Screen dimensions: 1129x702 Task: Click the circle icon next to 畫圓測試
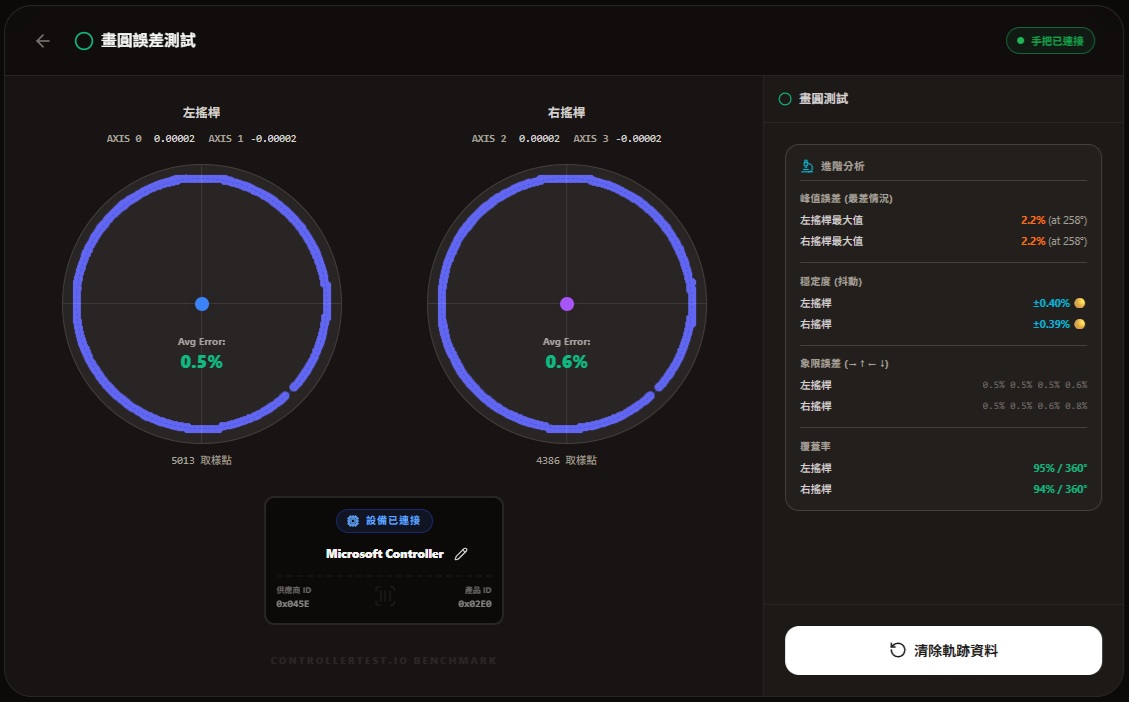(785, 99)
